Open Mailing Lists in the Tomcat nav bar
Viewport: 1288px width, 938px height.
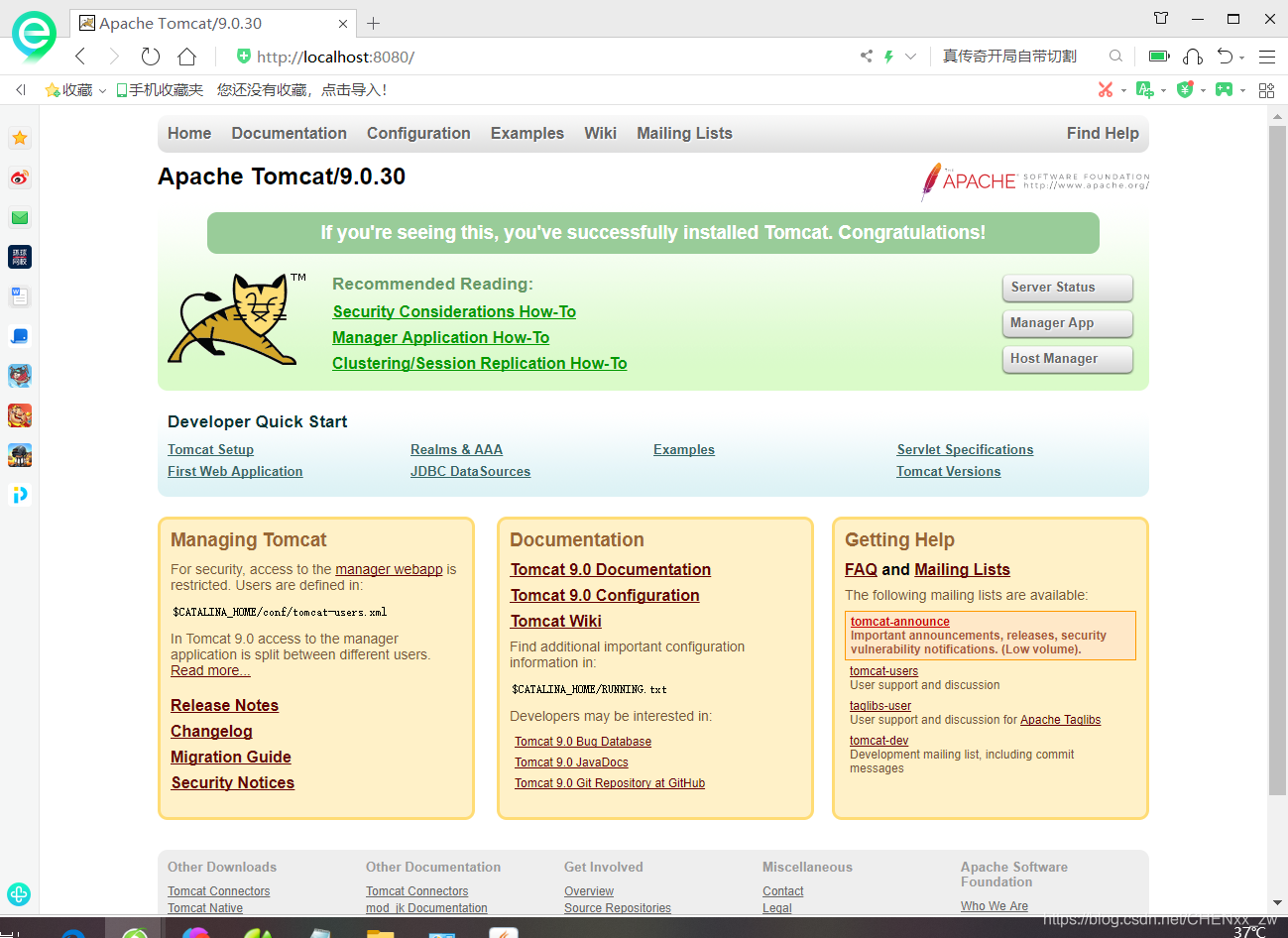click(x=684, y=134)
